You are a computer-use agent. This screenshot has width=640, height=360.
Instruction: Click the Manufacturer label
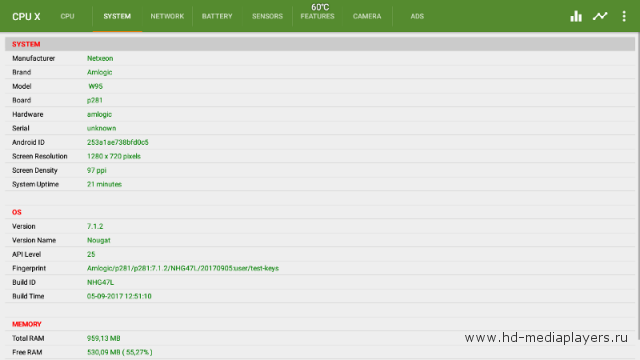point(33,58)
